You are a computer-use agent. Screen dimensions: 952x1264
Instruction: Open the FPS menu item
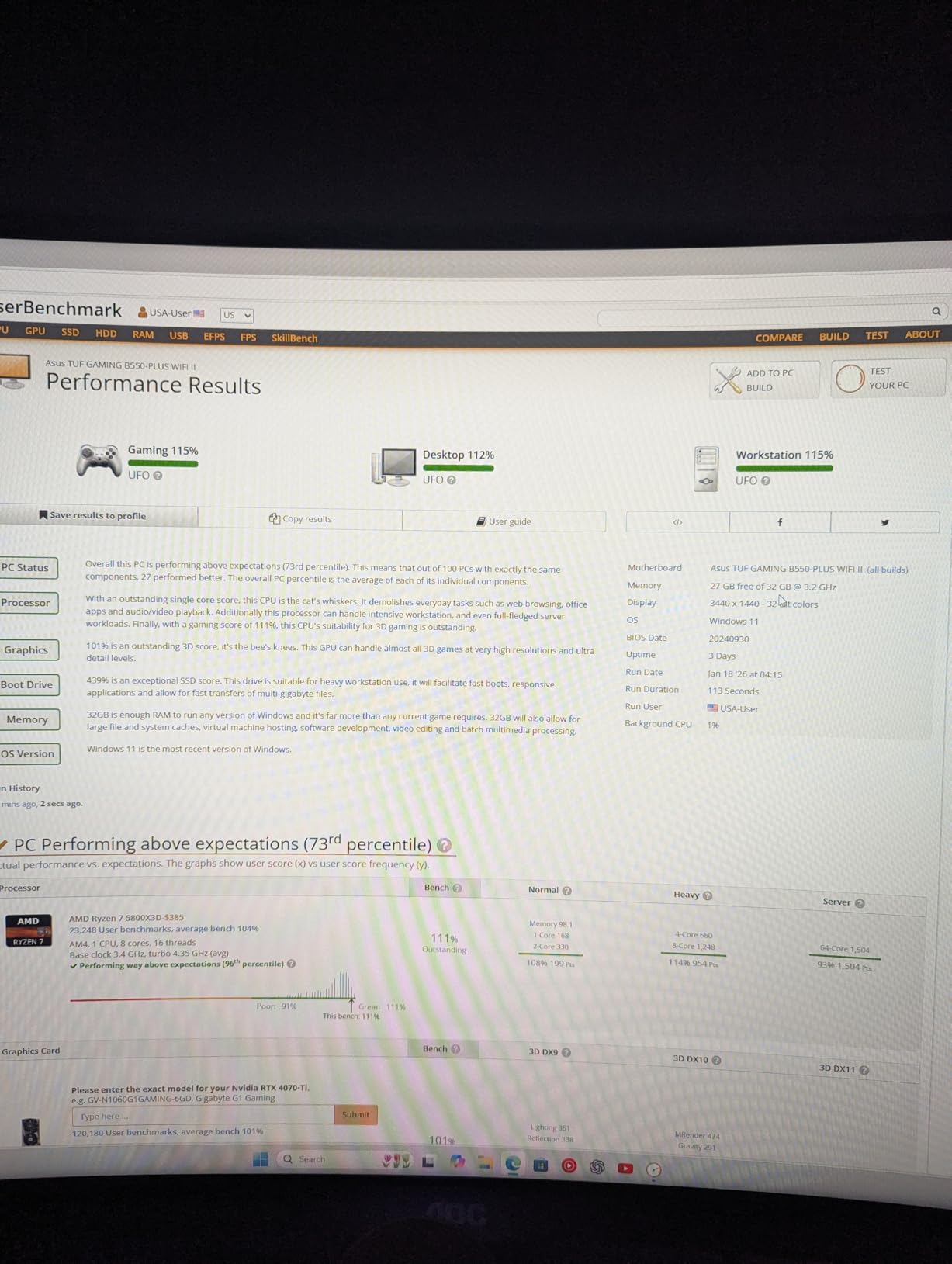pyautogui.click(x=248, y=337)
